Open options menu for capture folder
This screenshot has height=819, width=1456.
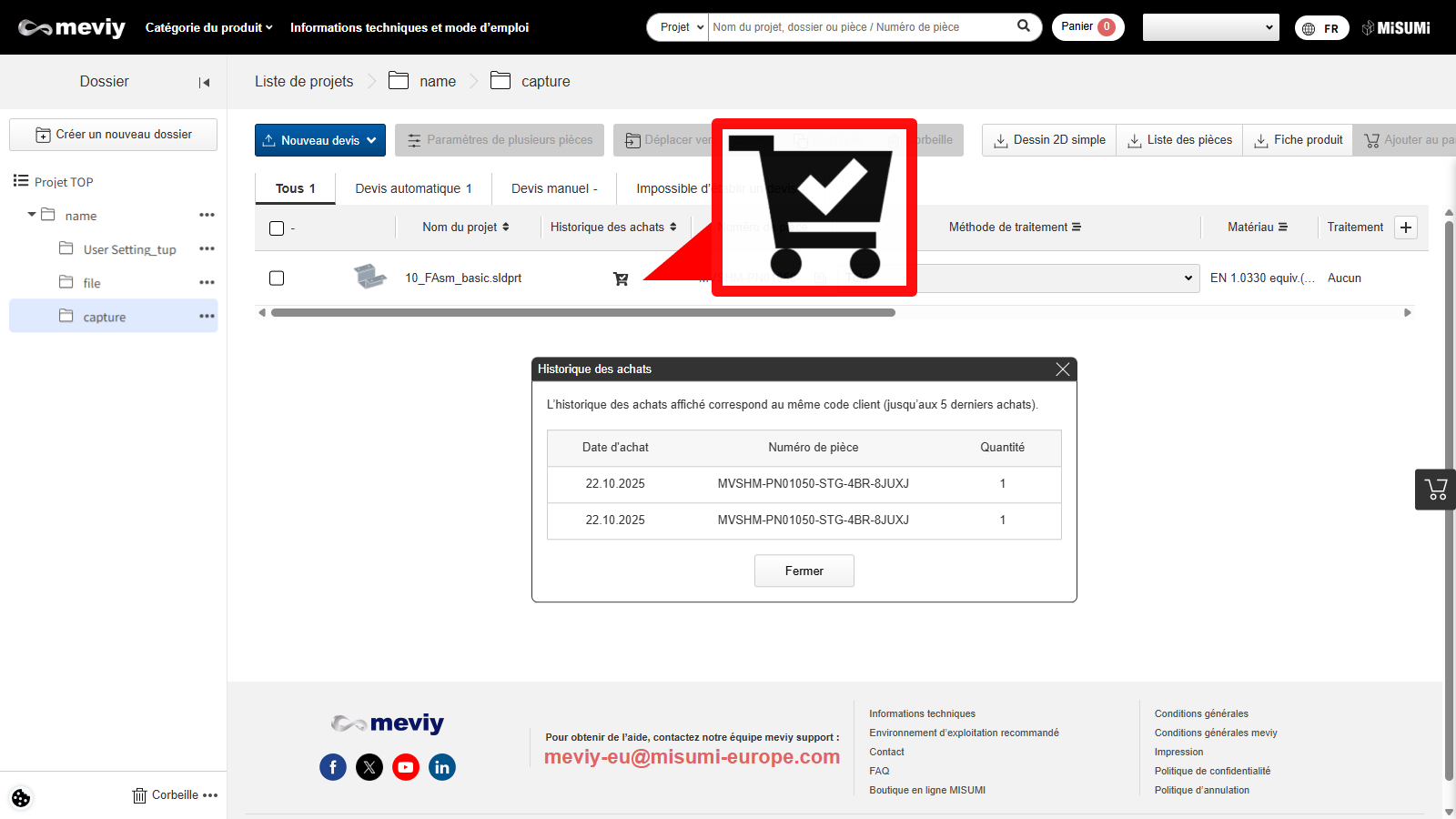207,317
